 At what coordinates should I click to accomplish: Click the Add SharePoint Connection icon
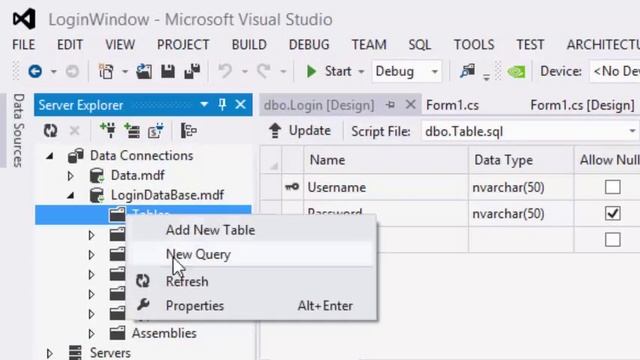click(x=156, y=131)
